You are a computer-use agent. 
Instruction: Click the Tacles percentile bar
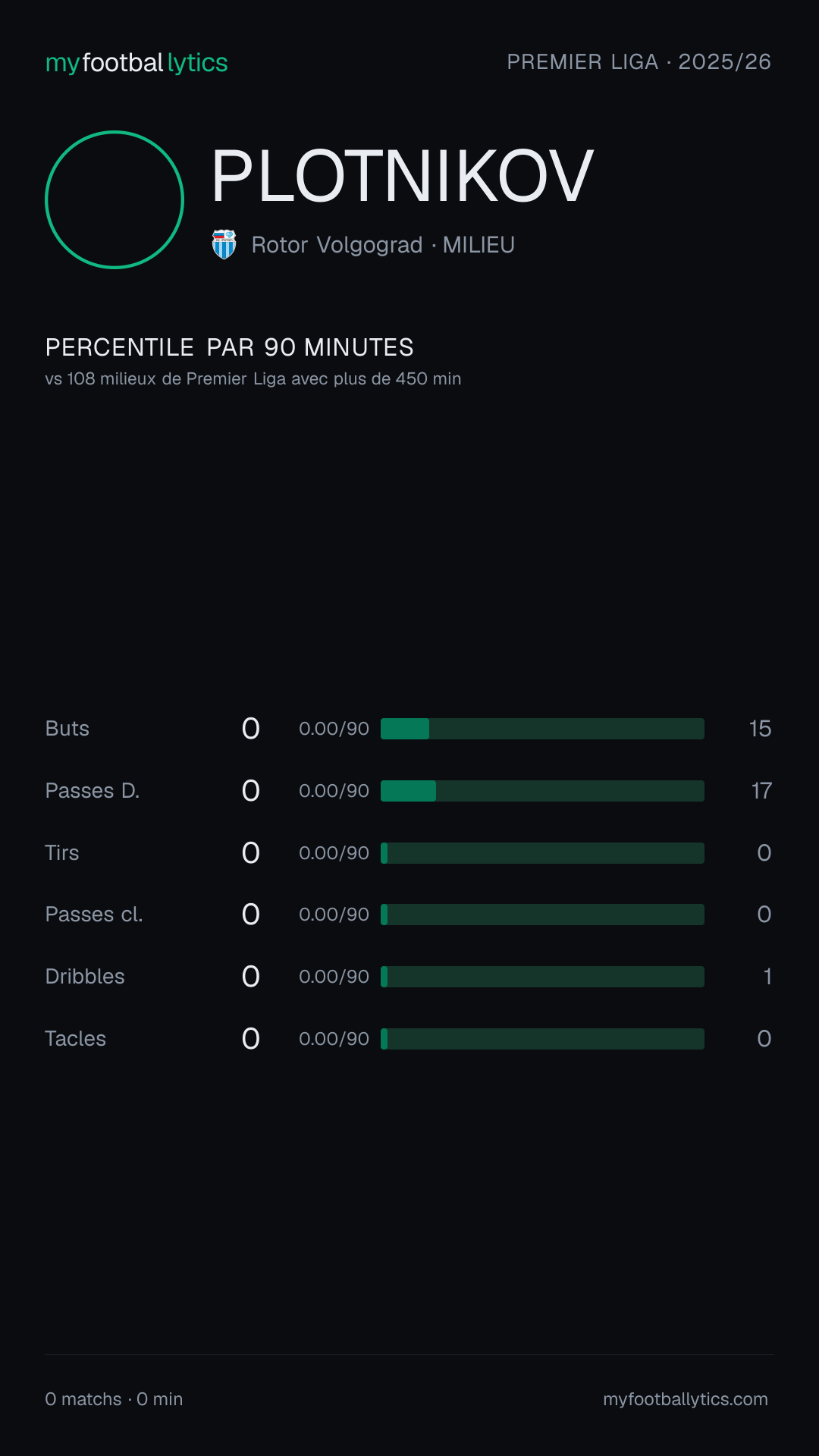click(542, 1039)
